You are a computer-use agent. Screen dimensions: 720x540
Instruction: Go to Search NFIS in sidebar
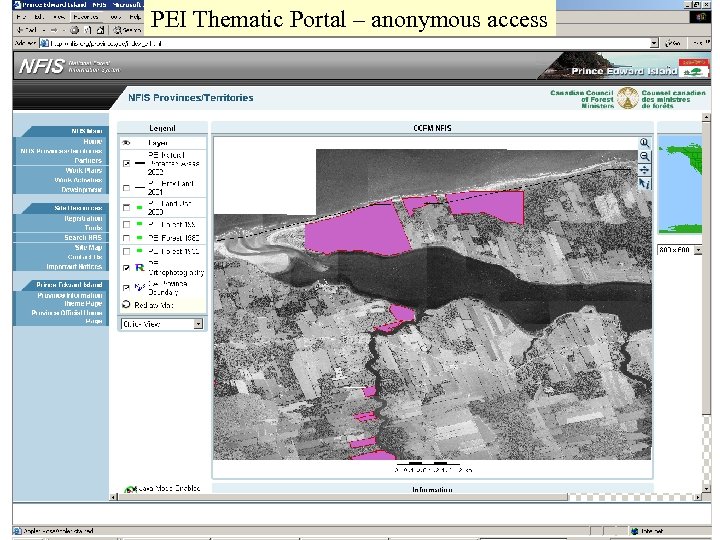83,237
